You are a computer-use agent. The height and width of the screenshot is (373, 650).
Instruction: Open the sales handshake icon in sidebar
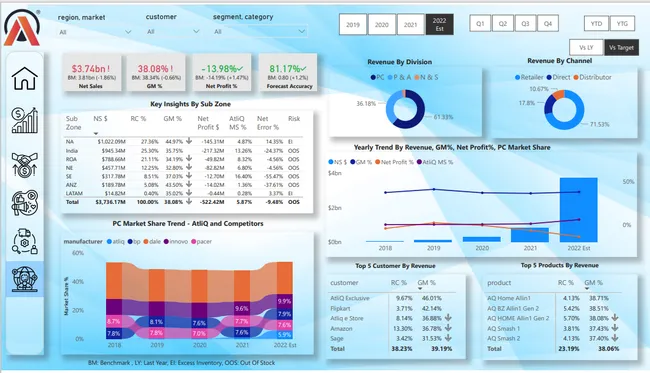pyautogui.click(x=25, y=165)
